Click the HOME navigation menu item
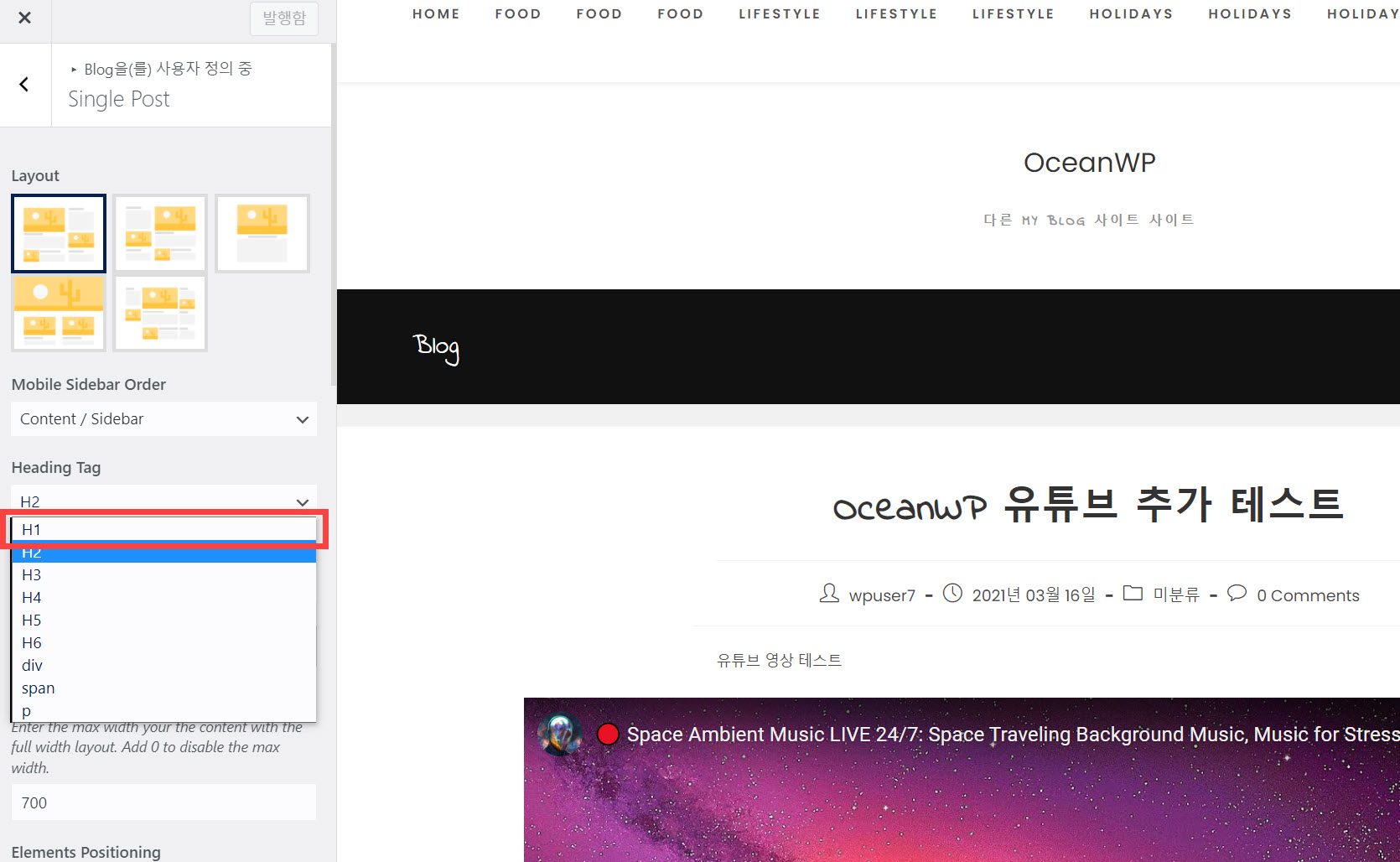 pos(436,13)
